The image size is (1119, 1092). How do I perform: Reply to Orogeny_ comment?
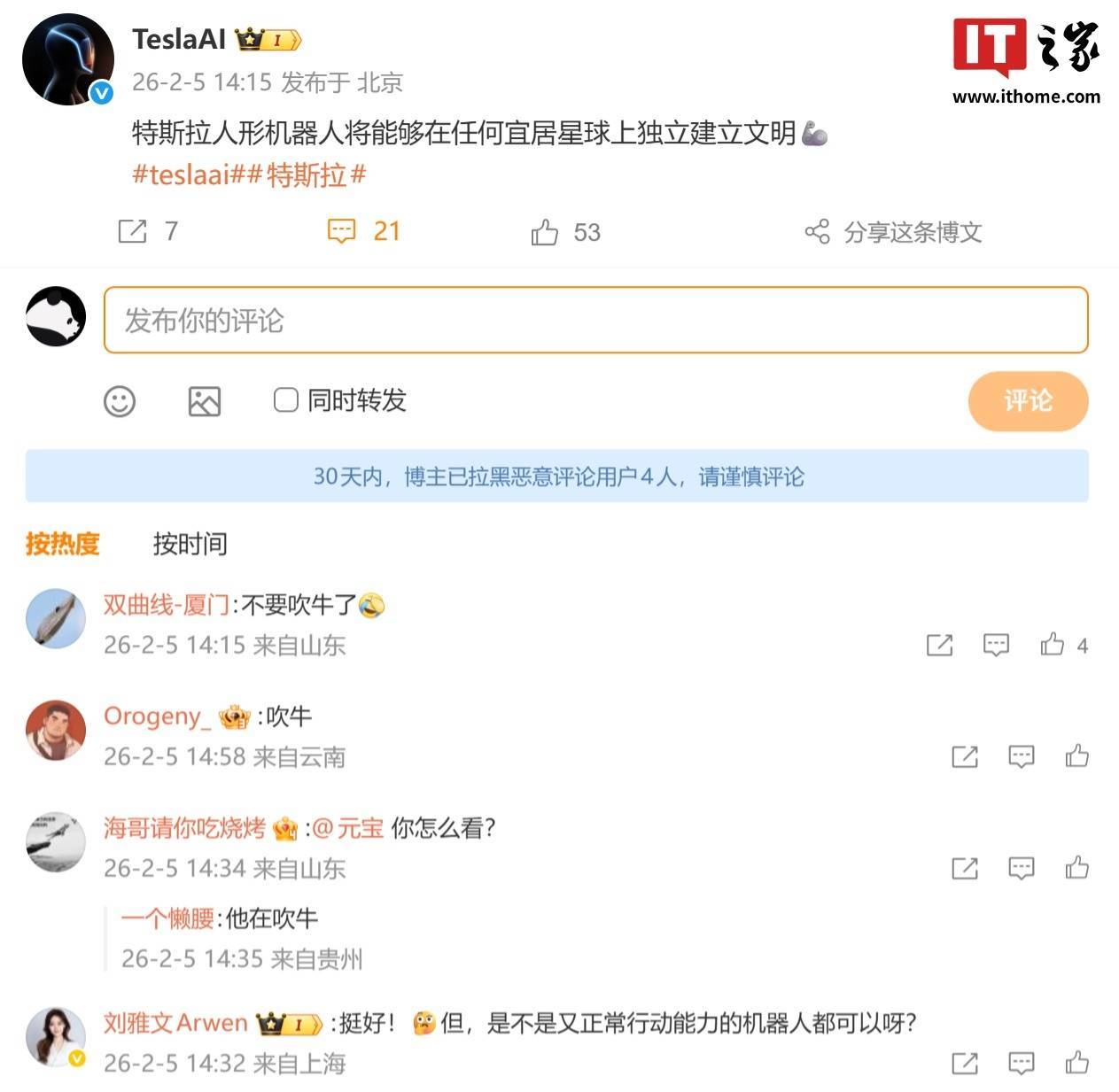pyautogui.click(x=1022, y=756)
